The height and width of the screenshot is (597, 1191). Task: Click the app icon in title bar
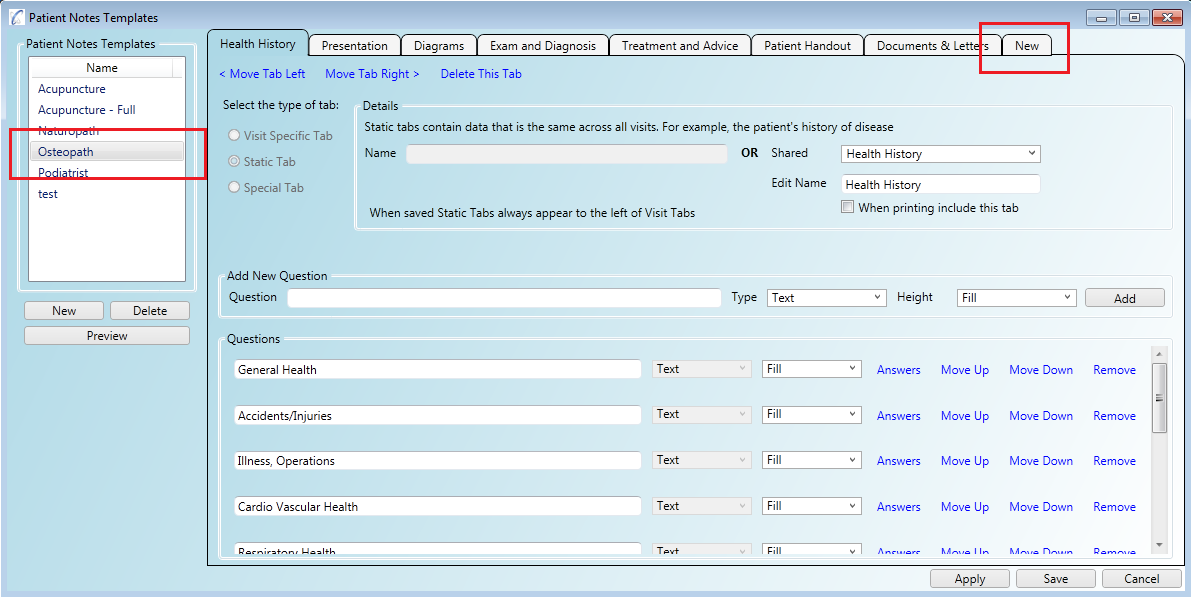(16, 18)
